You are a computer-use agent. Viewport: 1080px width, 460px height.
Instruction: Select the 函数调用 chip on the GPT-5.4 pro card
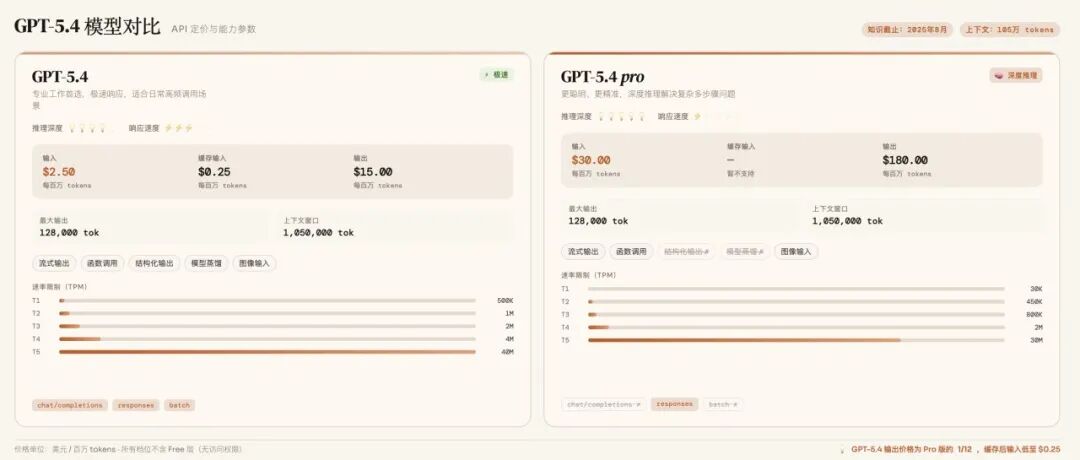[x=632, y=251]
